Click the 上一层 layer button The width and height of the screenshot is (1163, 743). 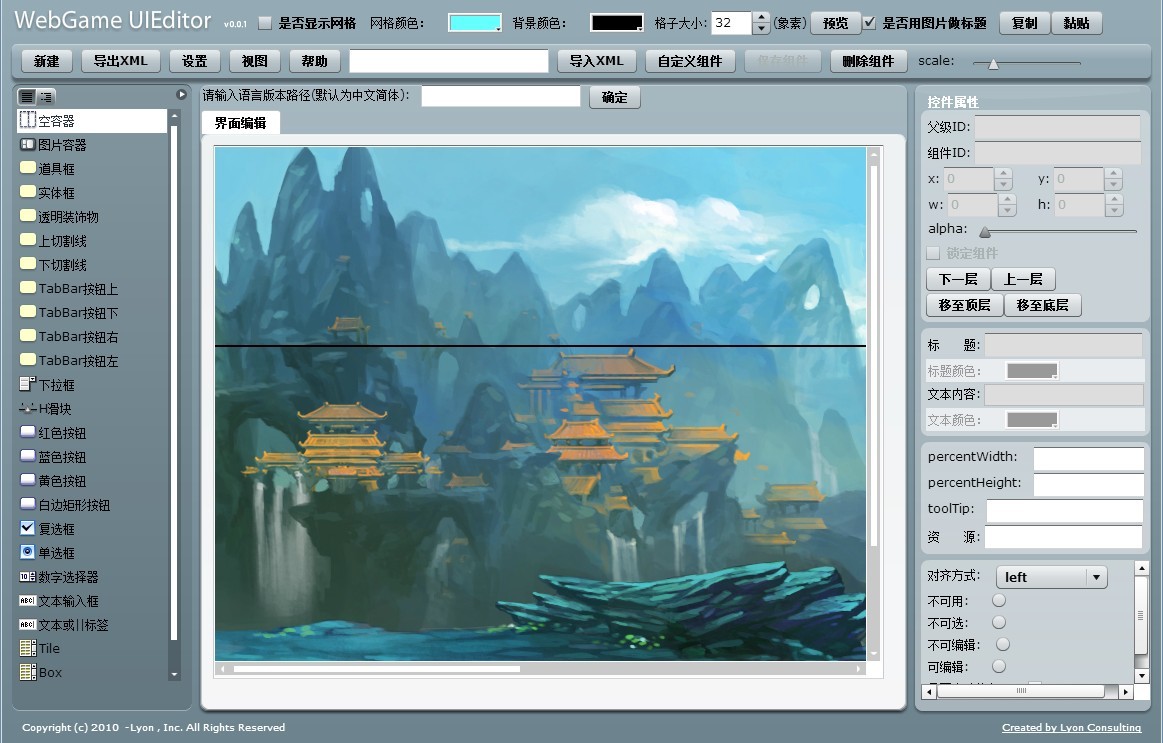(1023, 279)
